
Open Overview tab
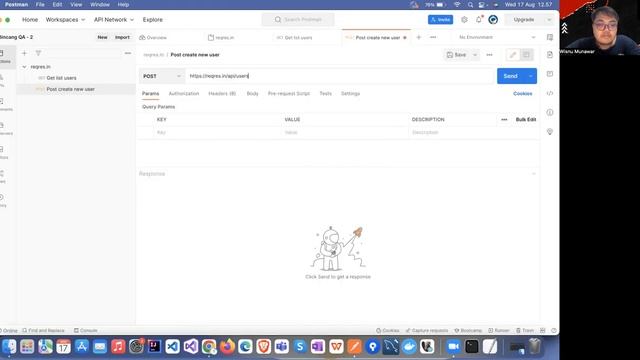(x=153, y=37)
